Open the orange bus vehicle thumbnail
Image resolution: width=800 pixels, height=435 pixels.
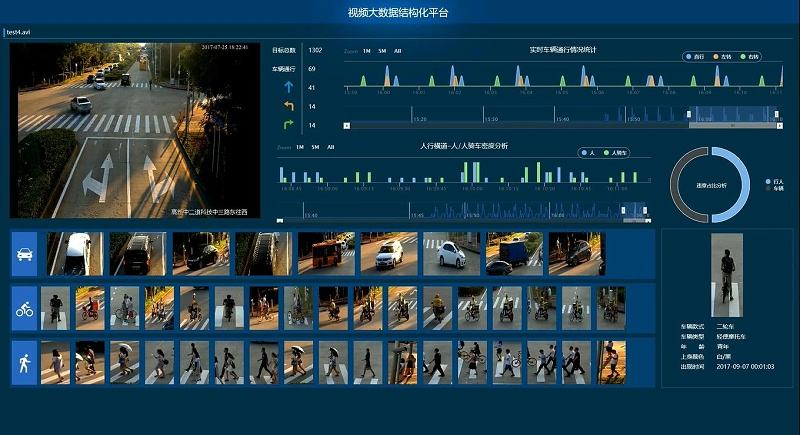326,254
